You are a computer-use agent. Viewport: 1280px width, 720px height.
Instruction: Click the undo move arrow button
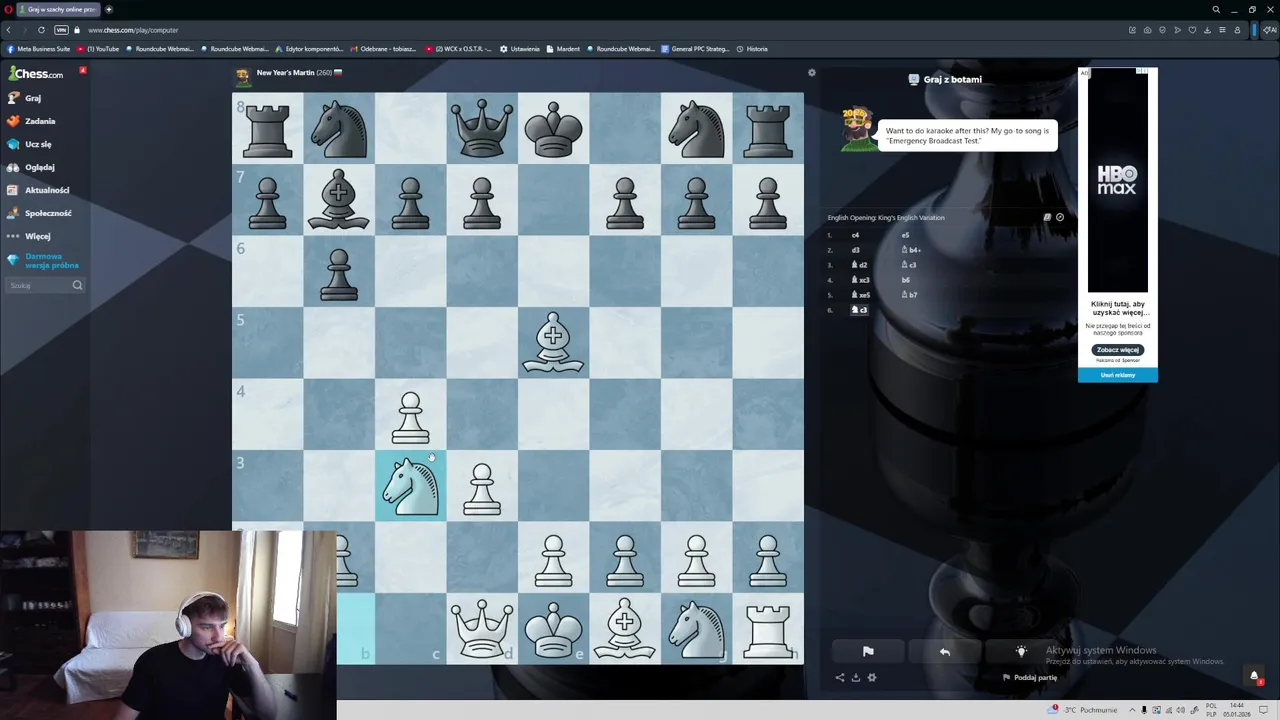(x=944, y=652)
